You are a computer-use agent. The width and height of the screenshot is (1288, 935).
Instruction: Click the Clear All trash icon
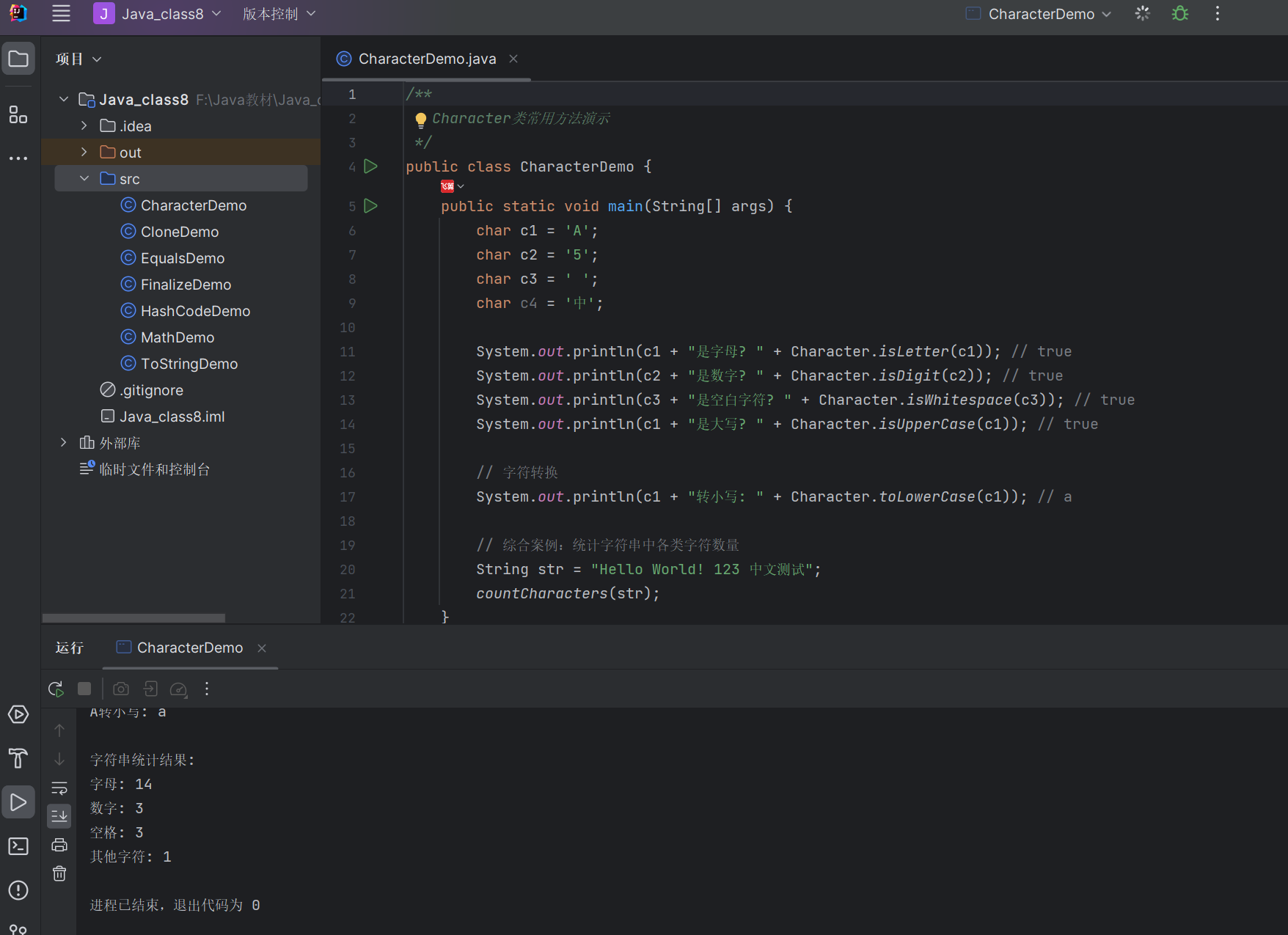pyautogui.click(x=59, y=873)
